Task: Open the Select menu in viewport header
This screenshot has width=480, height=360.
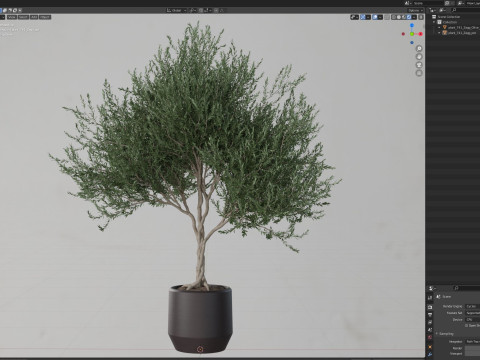Action: [x=23, y=17]
